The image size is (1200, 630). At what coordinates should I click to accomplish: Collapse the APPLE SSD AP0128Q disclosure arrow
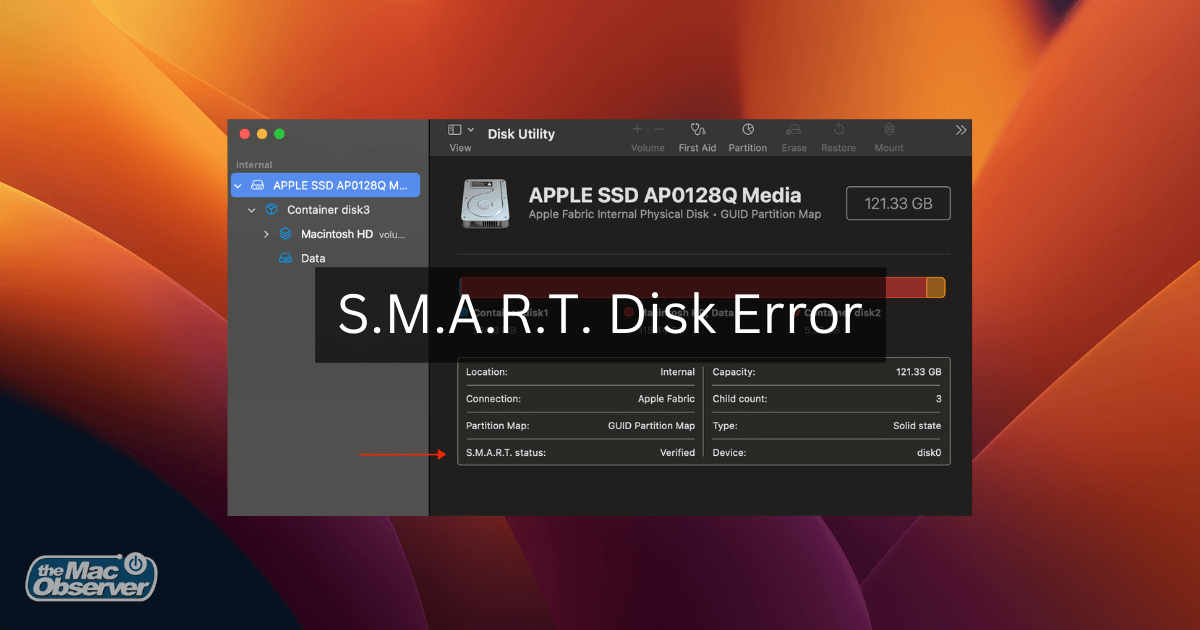pyautogui.click(x=238, y=186)
